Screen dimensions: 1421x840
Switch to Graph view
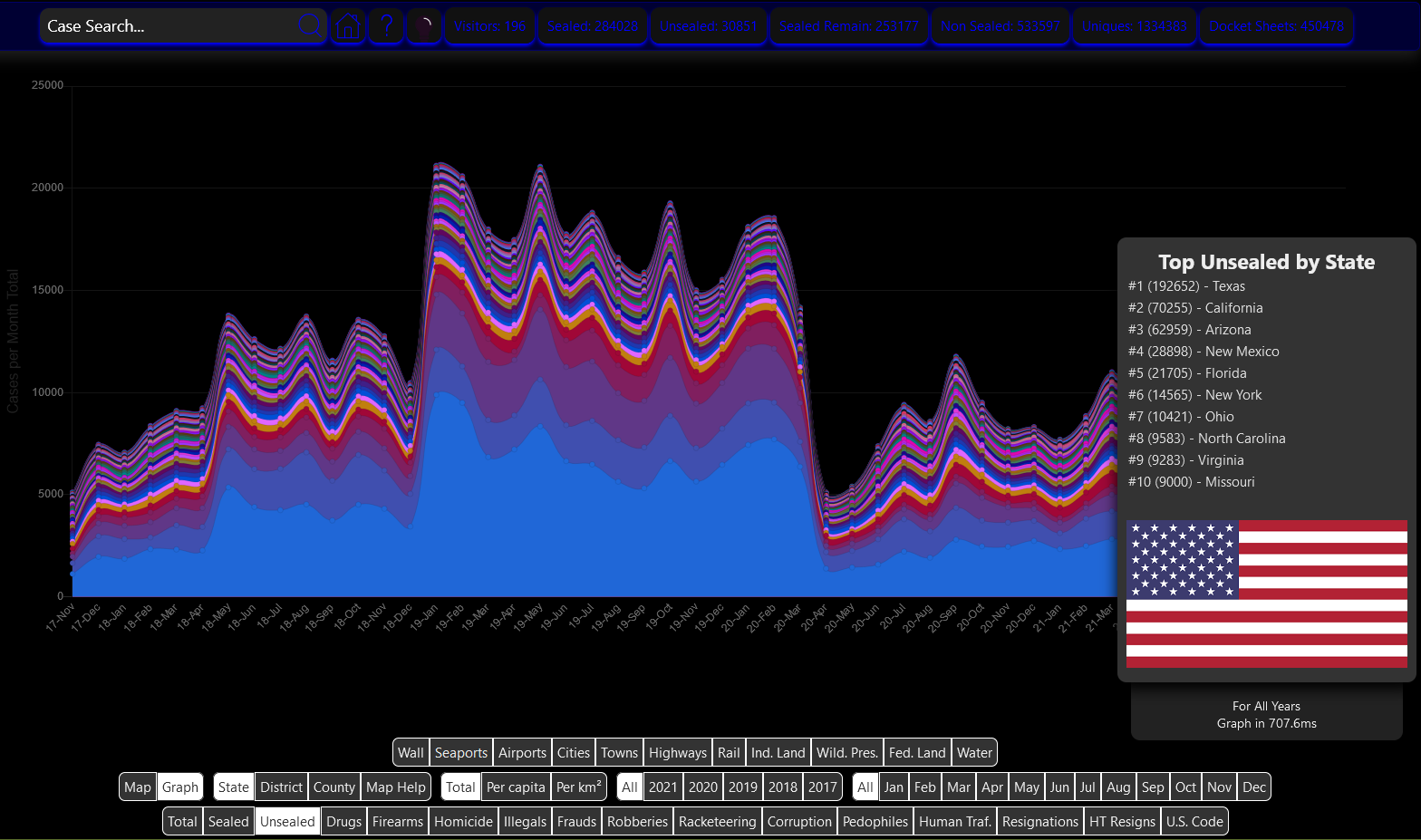coord(180,787)
